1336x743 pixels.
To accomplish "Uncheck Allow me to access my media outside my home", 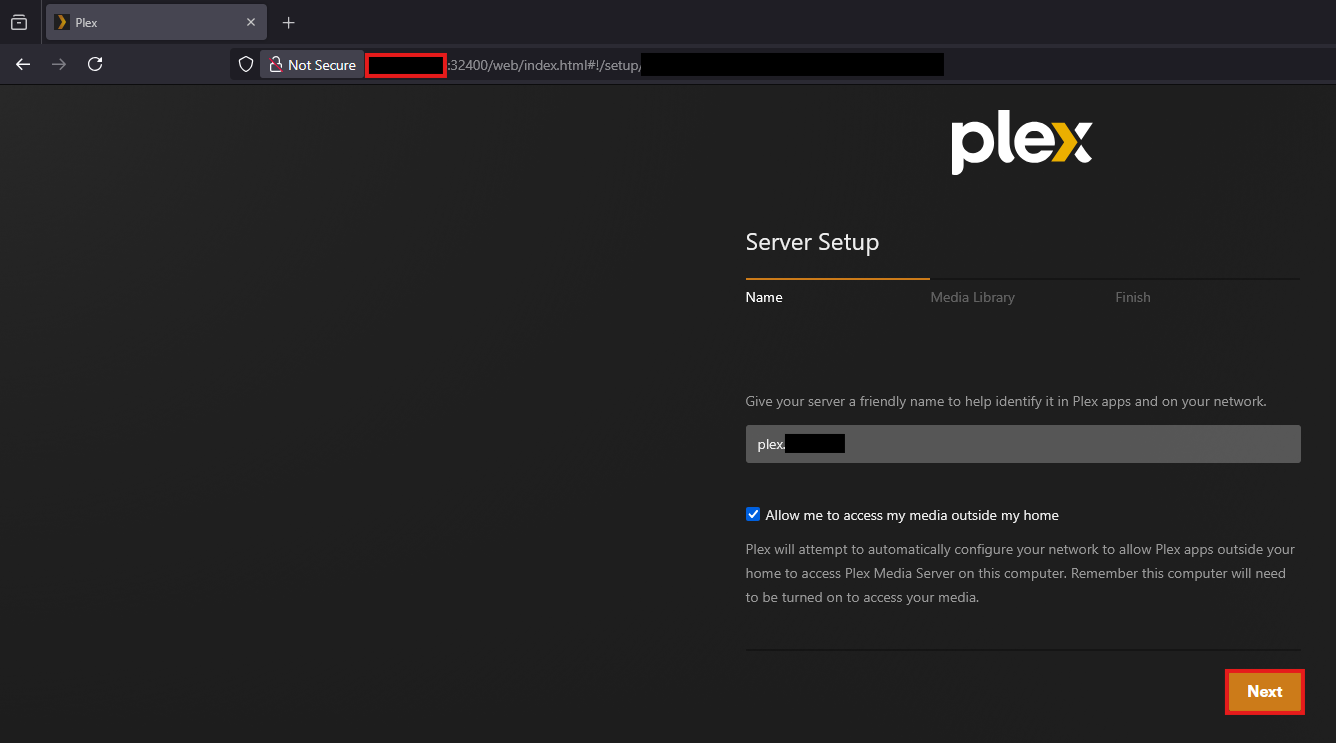I will tap(753, 515).
